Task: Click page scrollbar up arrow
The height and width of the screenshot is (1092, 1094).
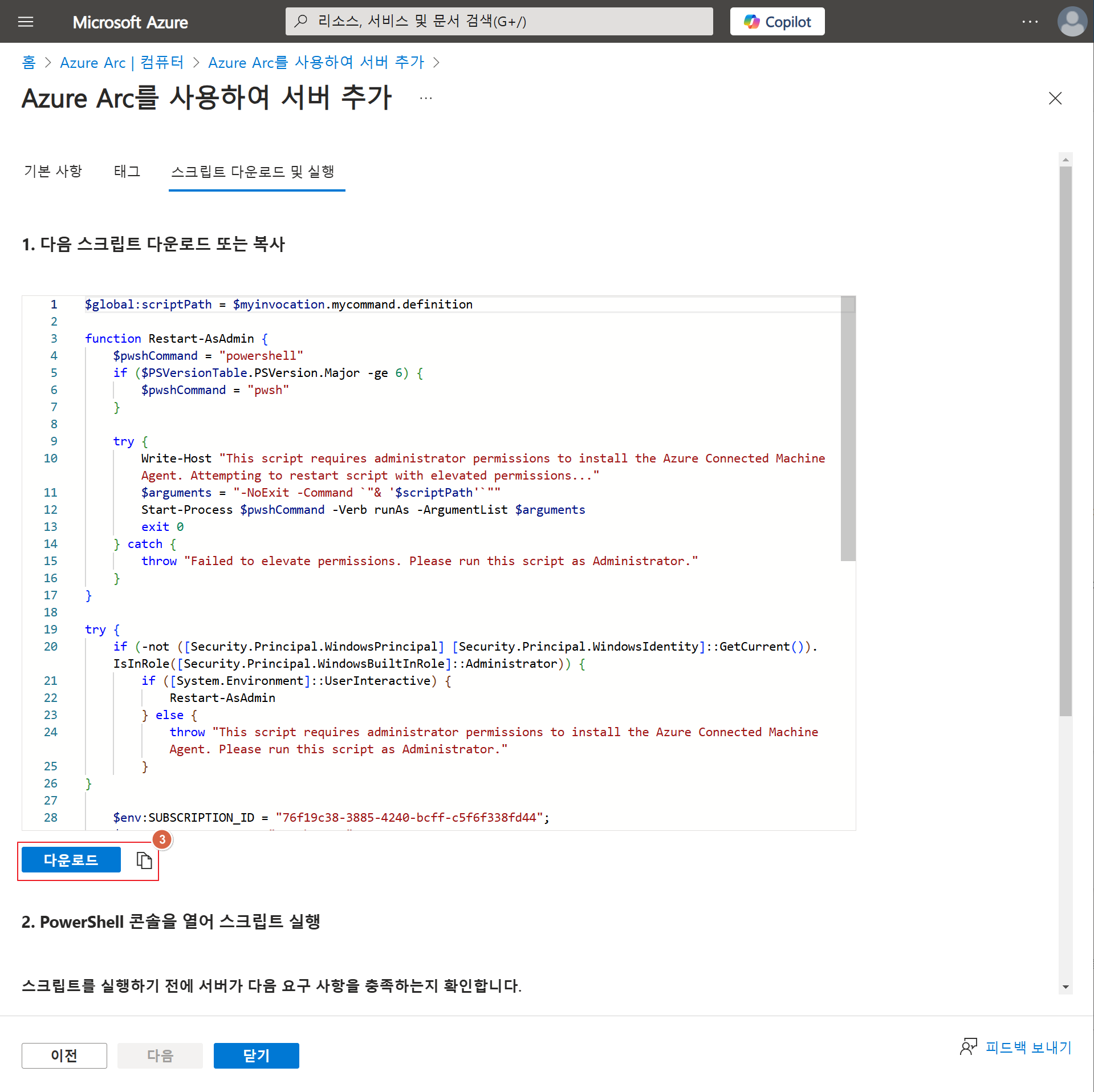Action: click(1065, 160)
